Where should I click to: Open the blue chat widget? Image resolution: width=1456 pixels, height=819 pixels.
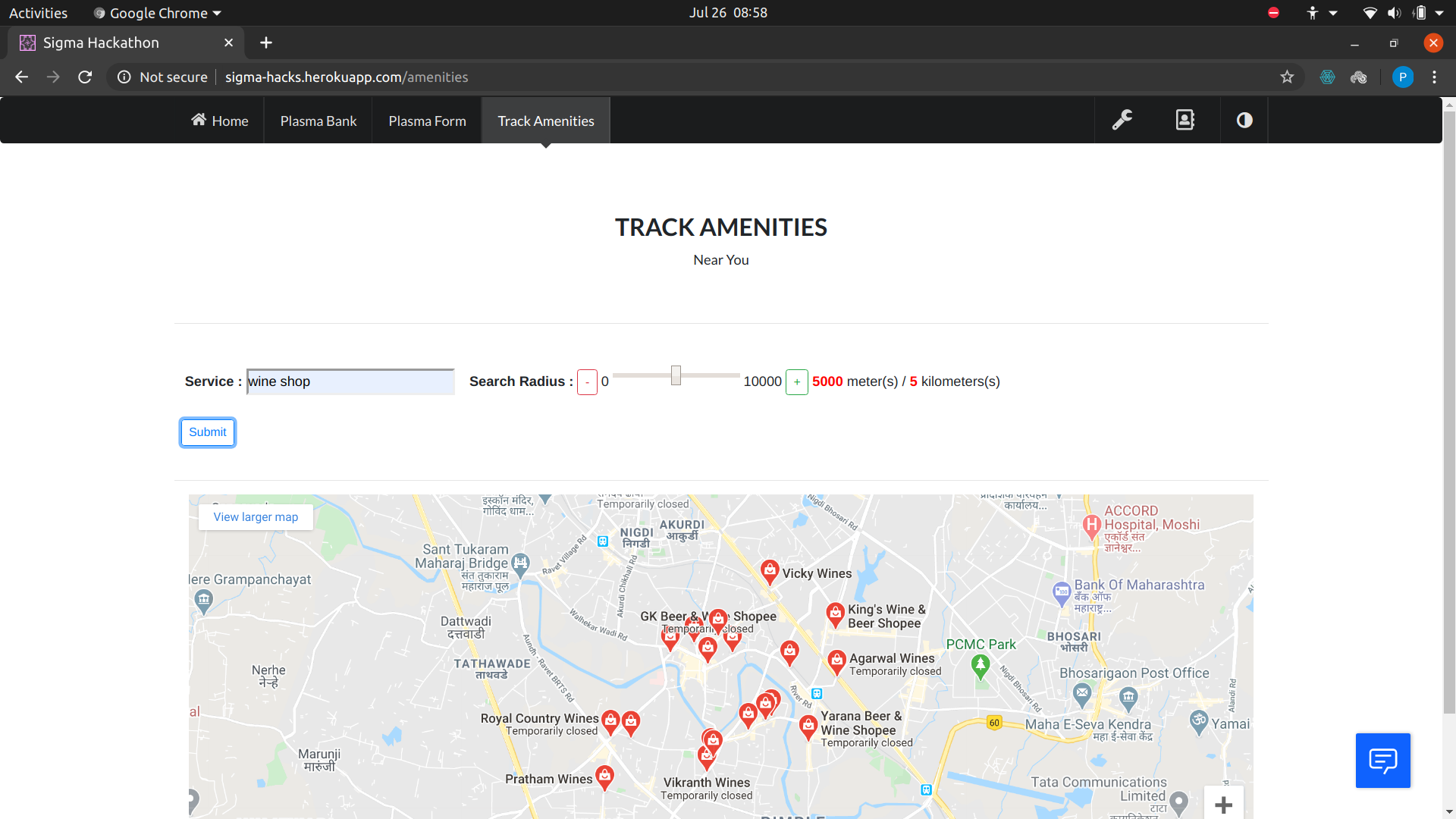1382,760
